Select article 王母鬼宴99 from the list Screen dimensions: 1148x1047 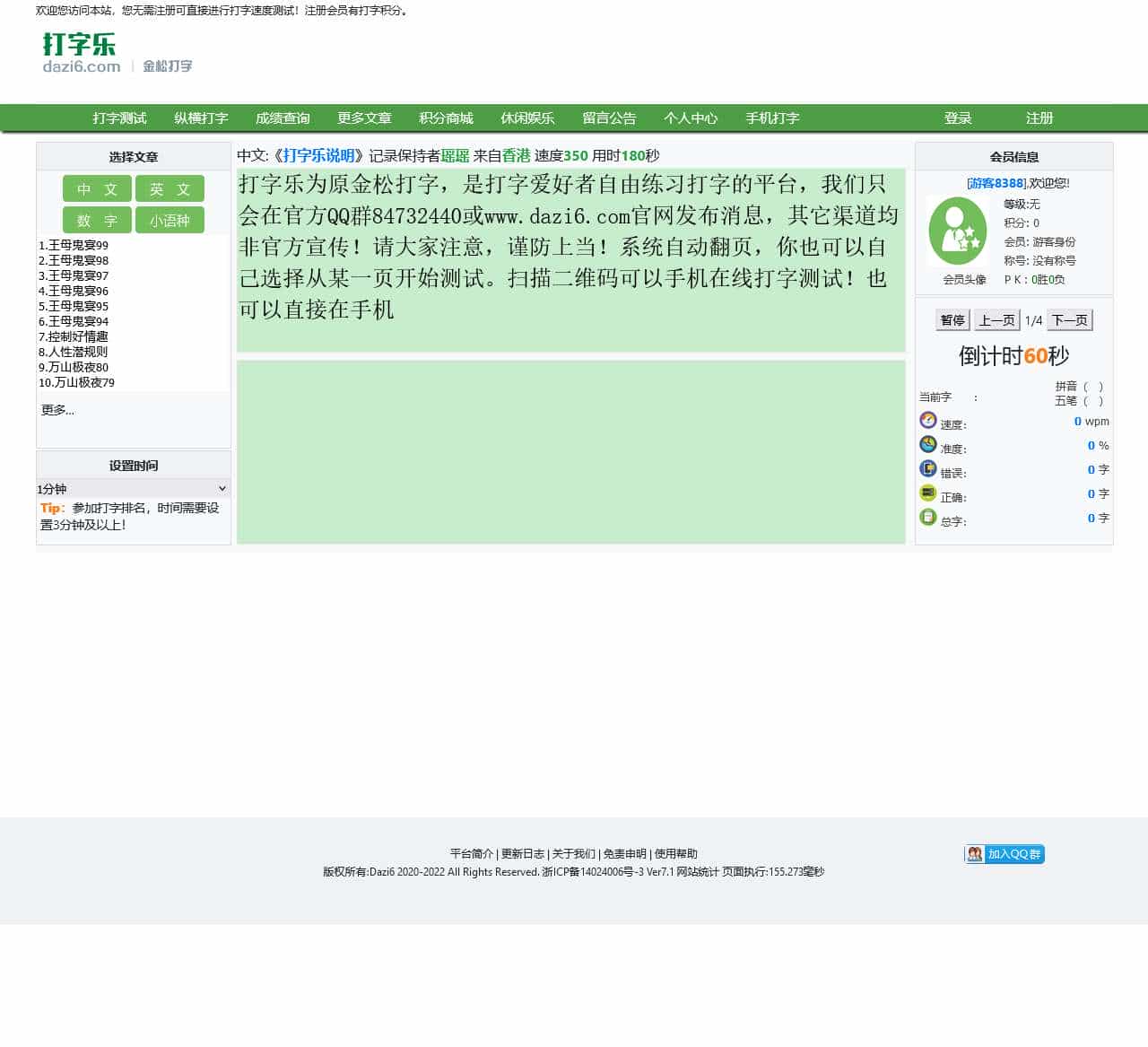(x=75, y=245)
